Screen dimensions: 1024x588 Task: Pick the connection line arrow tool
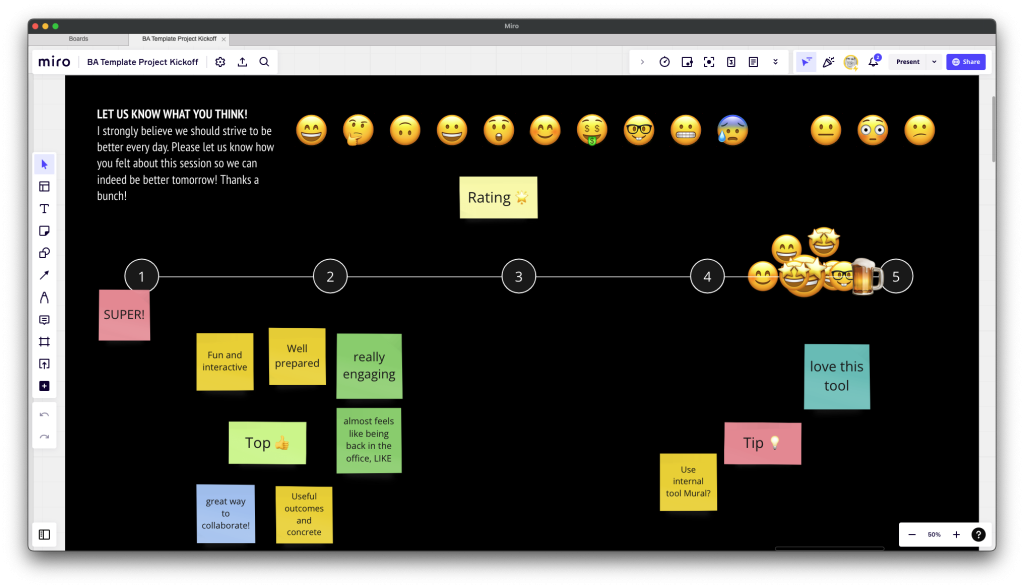click(x=44, y=275)
